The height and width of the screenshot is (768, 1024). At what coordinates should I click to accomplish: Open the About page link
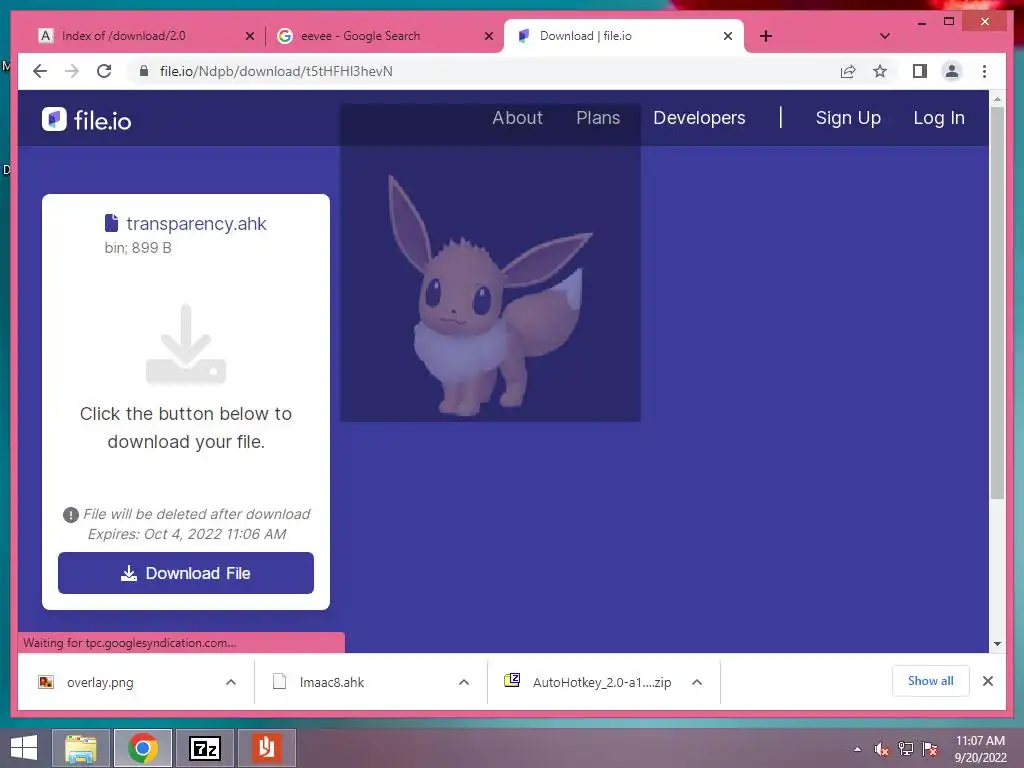coord(517,118)
